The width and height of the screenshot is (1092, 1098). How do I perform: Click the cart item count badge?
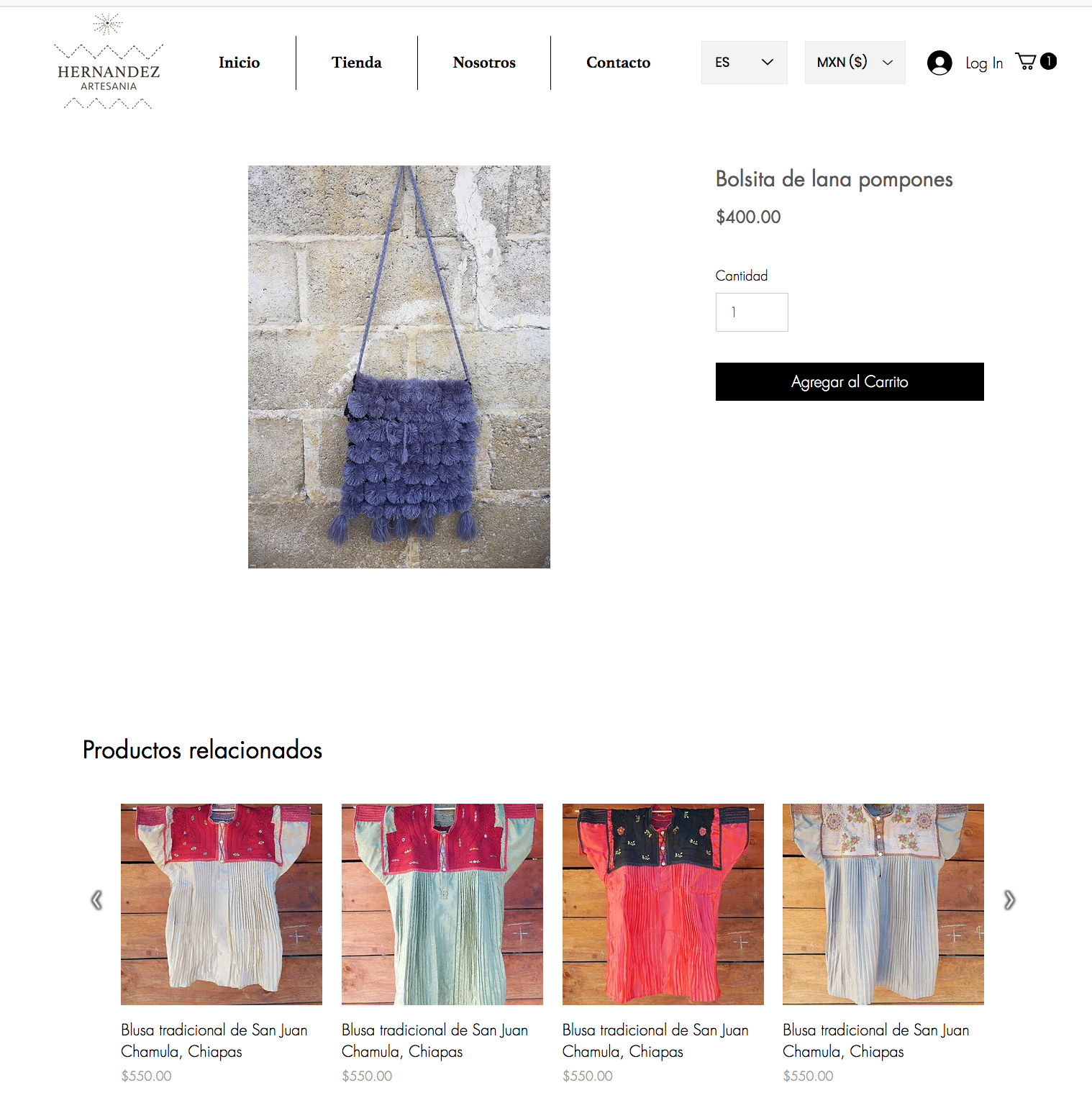1049,61
